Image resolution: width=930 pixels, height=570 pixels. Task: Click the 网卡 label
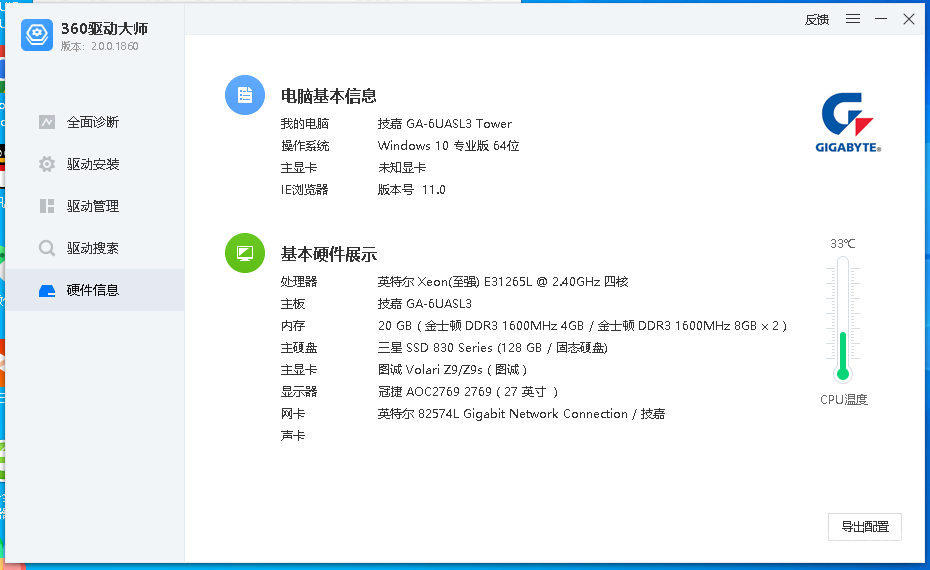coord(292,414)
